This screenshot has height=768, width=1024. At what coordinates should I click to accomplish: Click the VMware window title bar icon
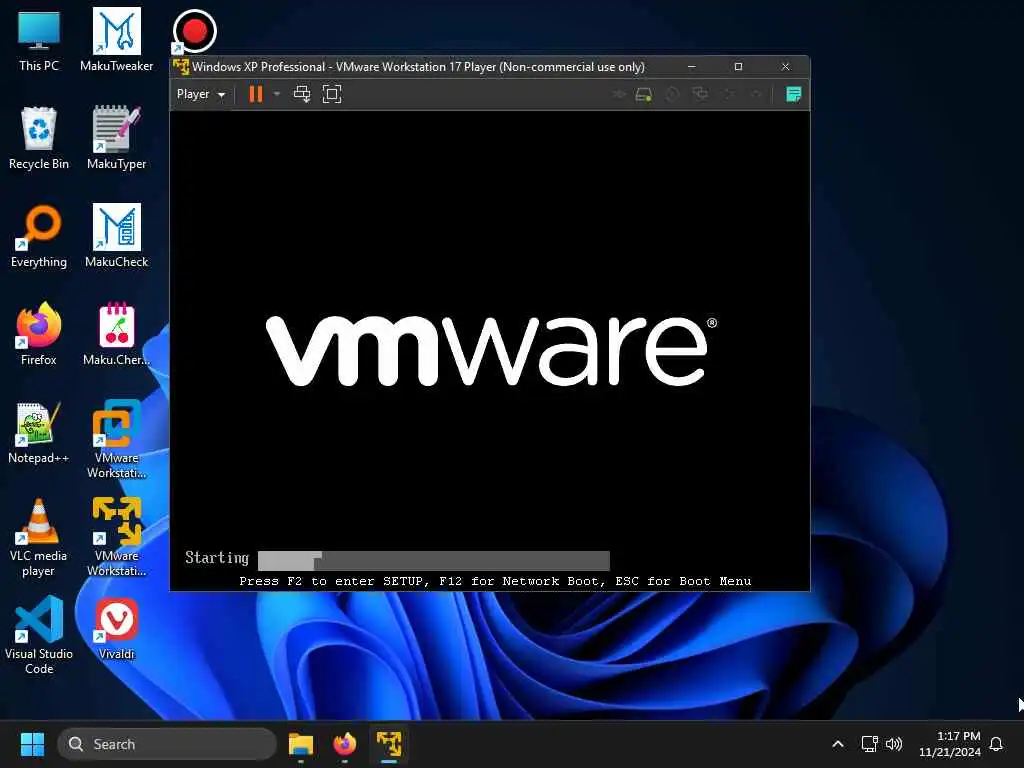pyautogui.click(x=181, y=67)
